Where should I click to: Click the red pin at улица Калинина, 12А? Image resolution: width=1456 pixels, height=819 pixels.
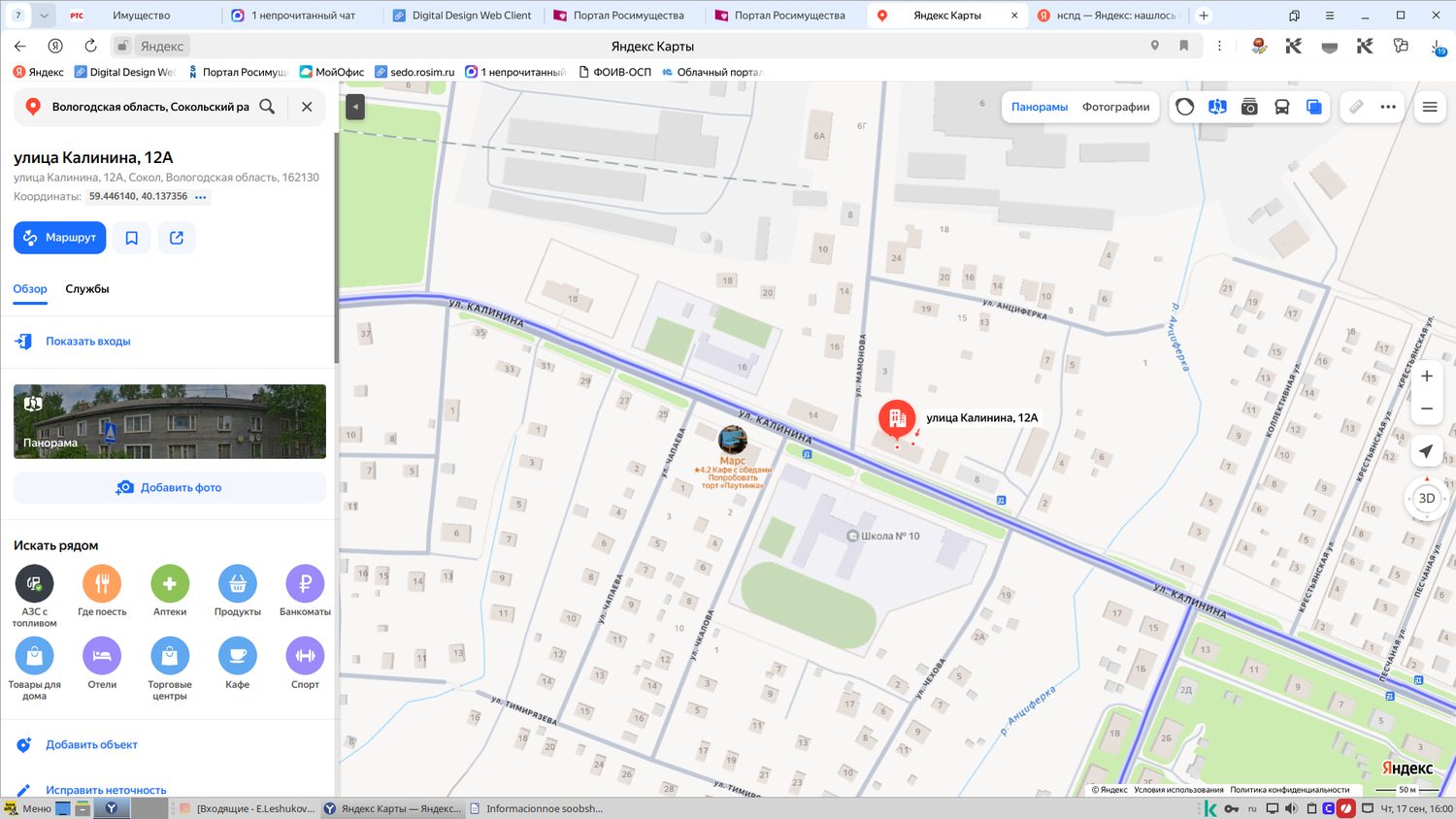click(x=897, y=420)
